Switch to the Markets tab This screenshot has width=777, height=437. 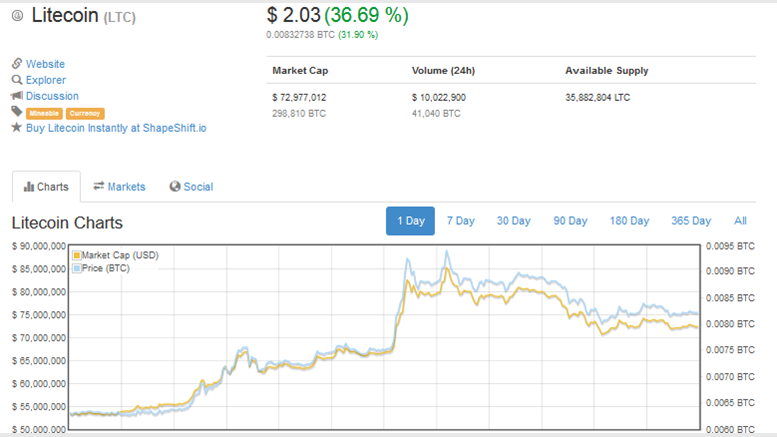119,187
